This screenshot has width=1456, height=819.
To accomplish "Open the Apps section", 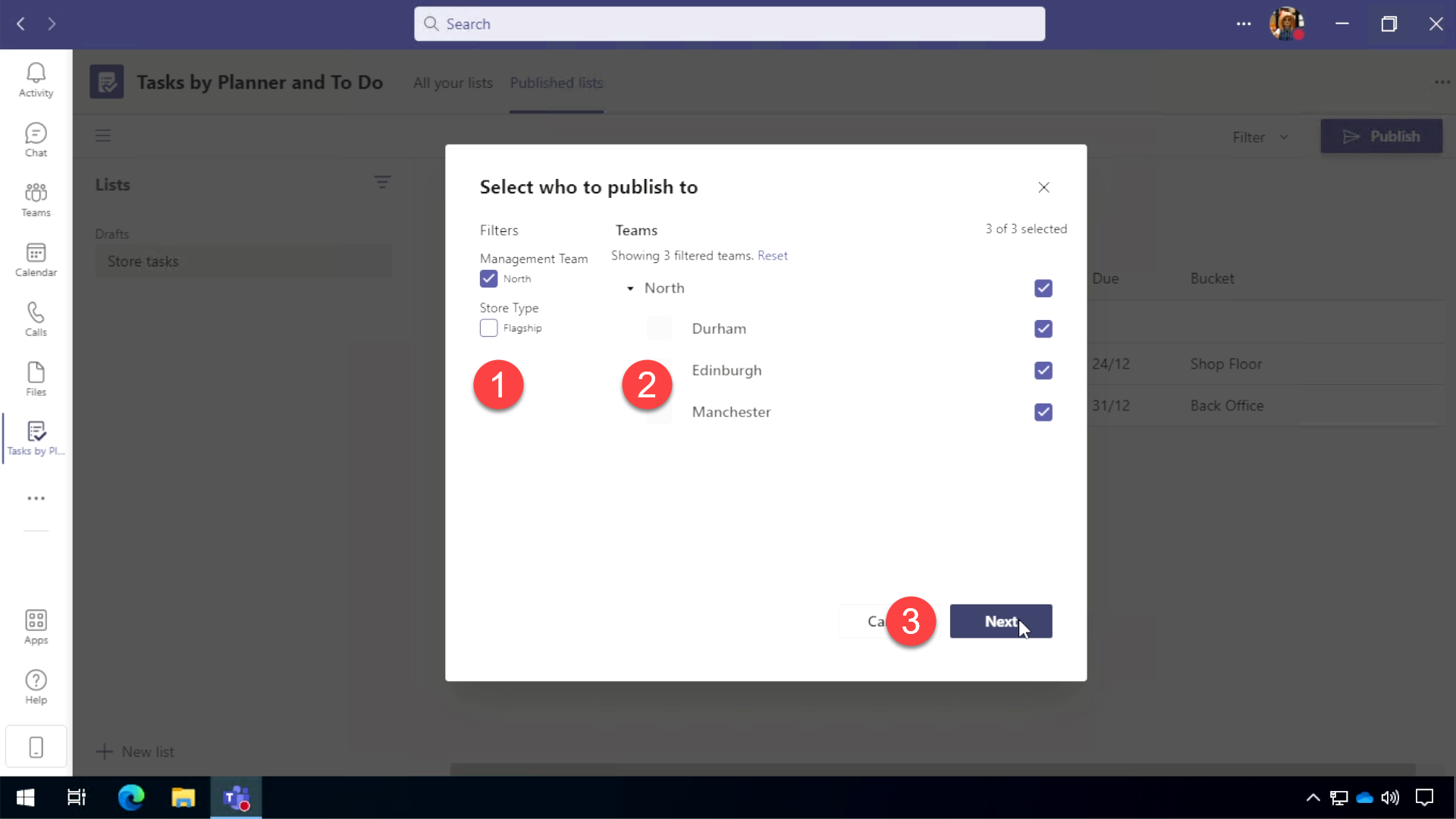I will tap(35, 625).
